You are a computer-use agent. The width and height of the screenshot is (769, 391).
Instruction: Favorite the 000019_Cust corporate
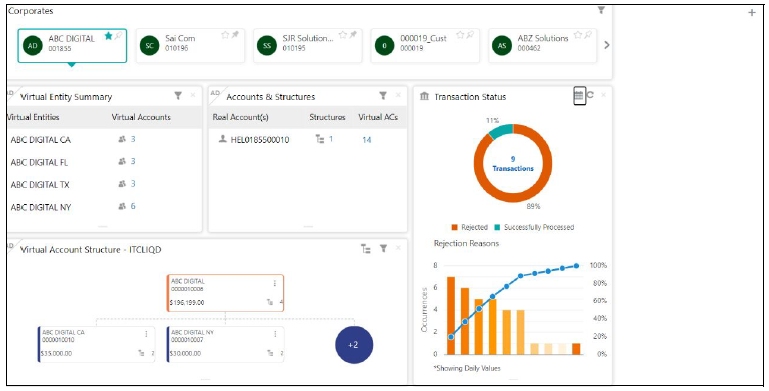tap(460, 35)
